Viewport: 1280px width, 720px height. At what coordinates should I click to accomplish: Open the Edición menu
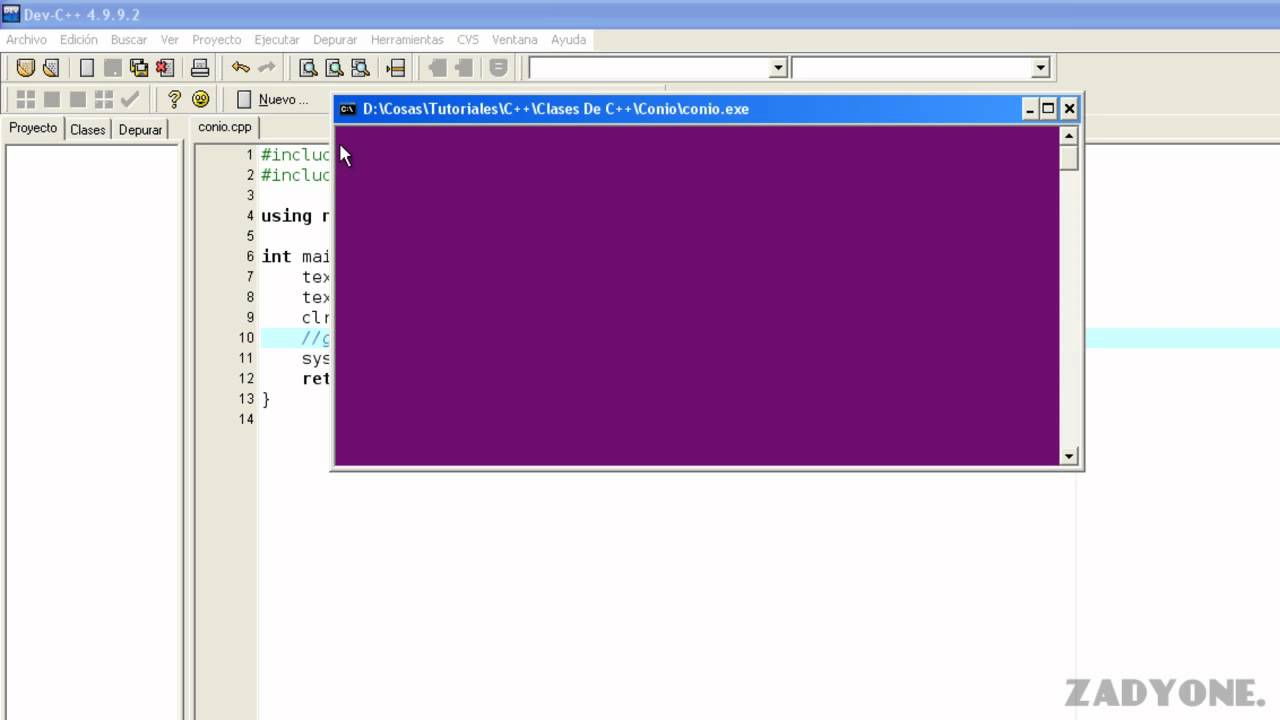[x=79, y=40]
